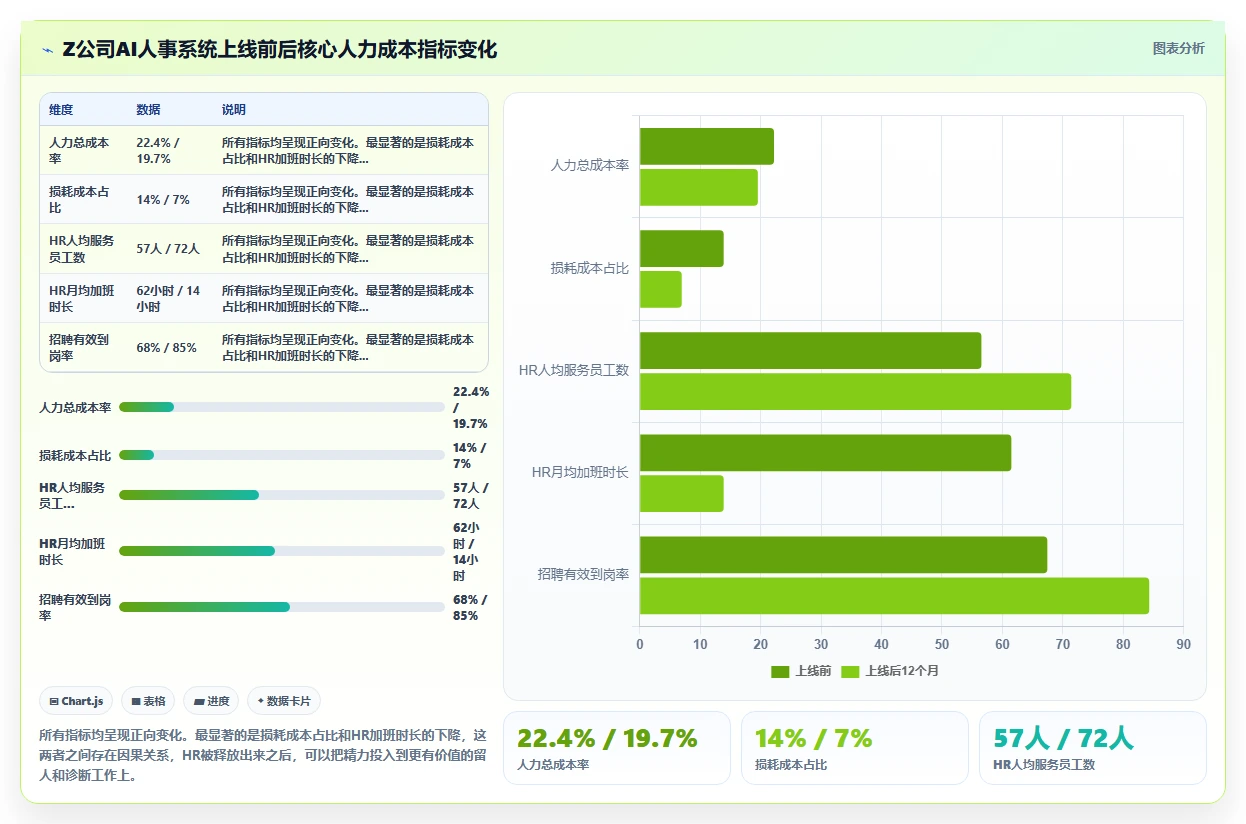Select the 表格 tag chip
The height and width of the screenshot is (824, 1246).
point(149,701)
